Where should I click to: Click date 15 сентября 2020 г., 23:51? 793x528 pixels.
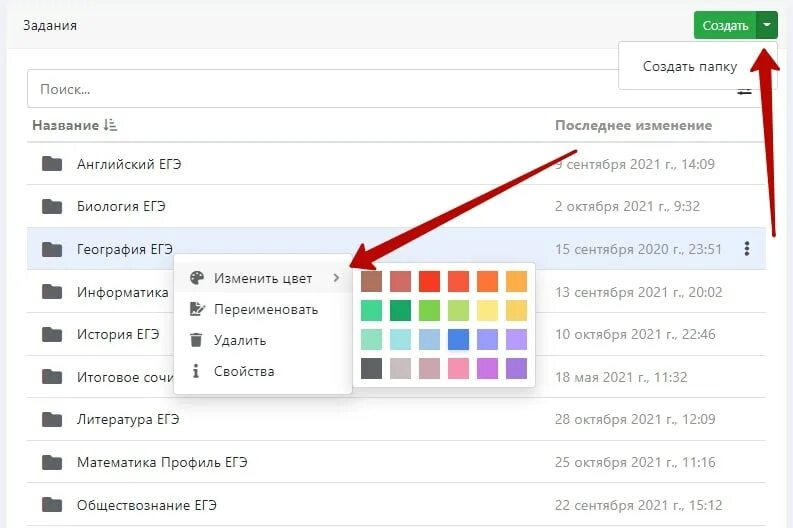[638, 249]
